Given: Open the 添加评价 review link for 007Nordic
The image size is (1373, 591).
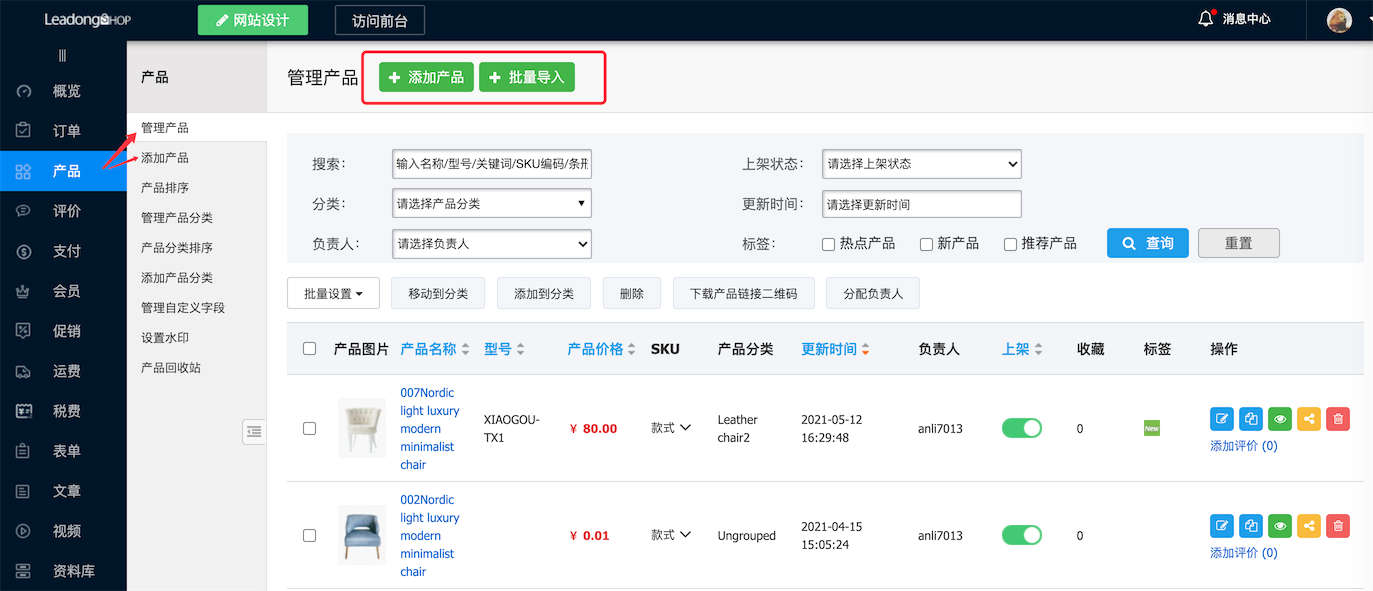Looking at the screenshot, I should click(1243, 445).
